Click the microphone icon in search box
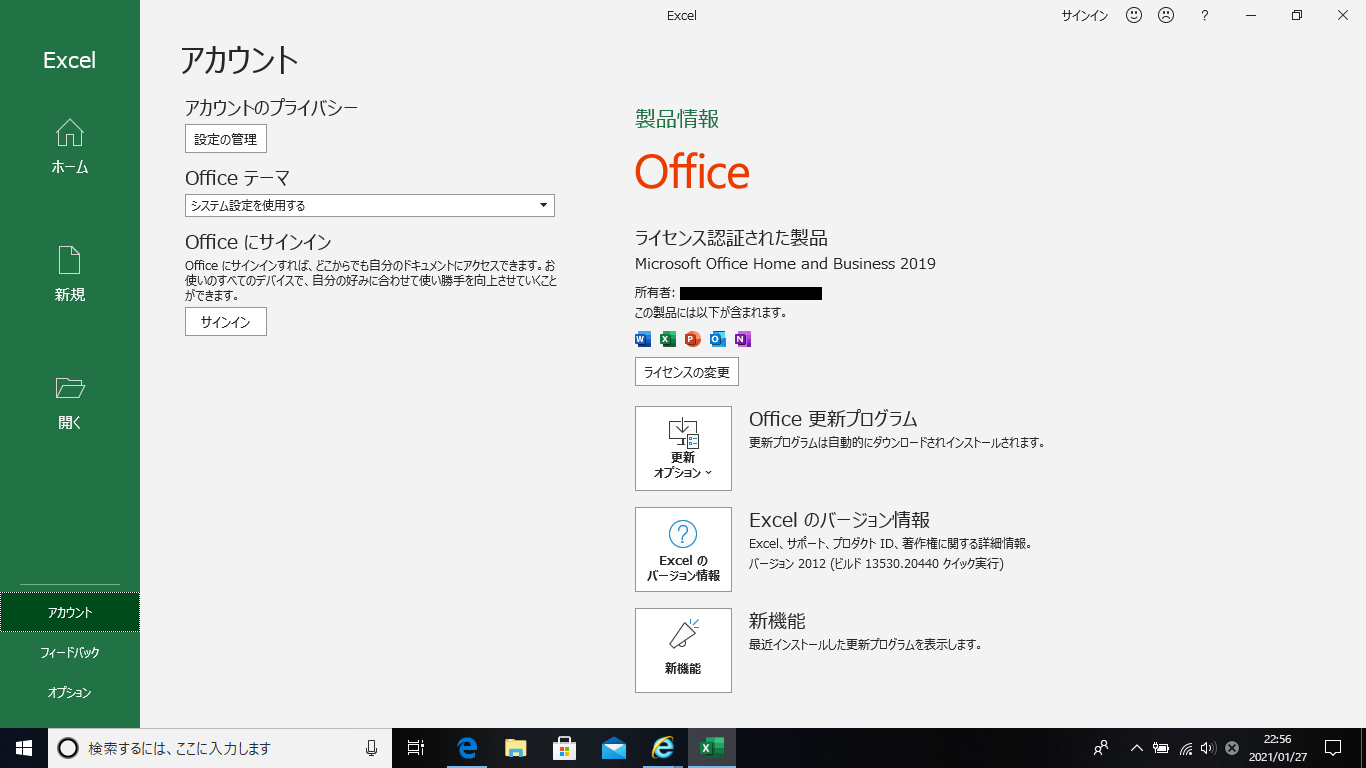This screenshot has height=768, width=1366. tap(372, 748)
